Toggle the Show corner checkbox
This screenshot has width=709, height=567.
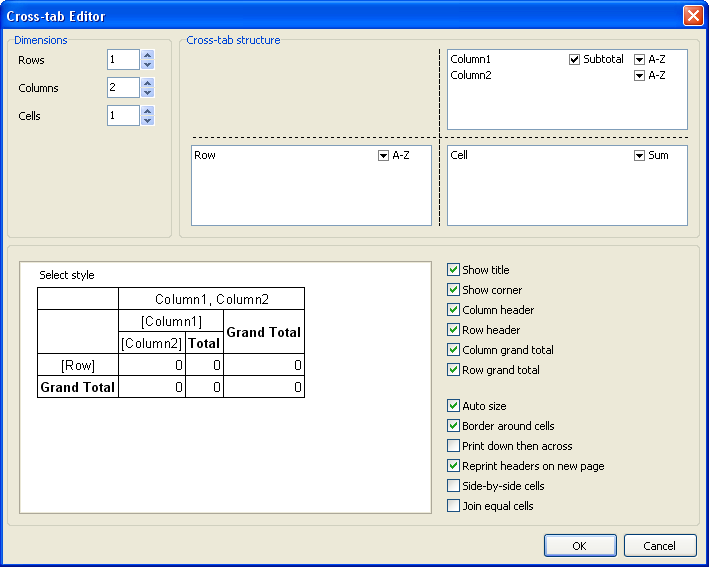[x=454, y=290]
